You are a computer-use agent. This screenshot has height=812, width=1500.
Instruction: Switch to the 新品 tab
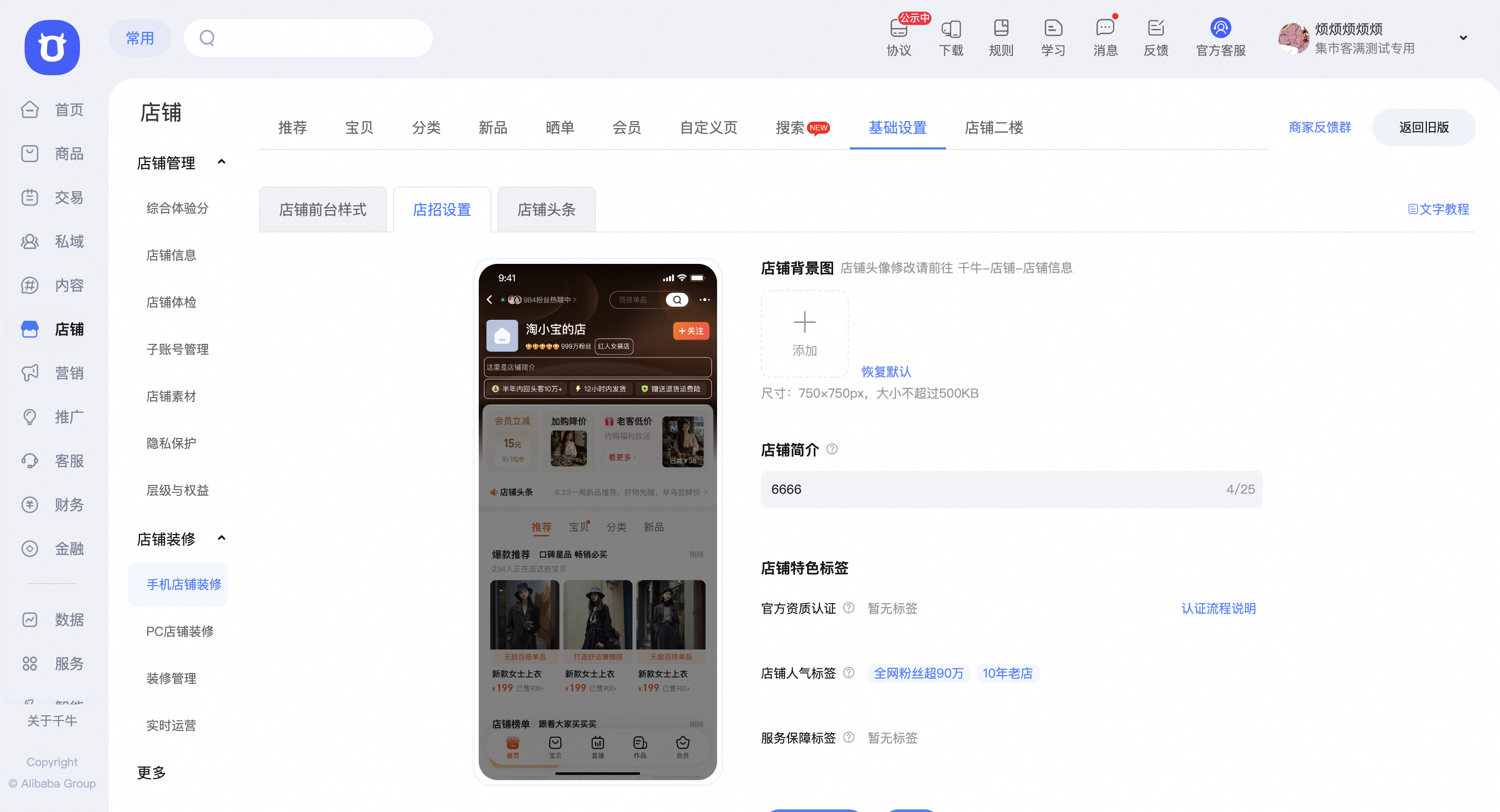pos(493,127)
